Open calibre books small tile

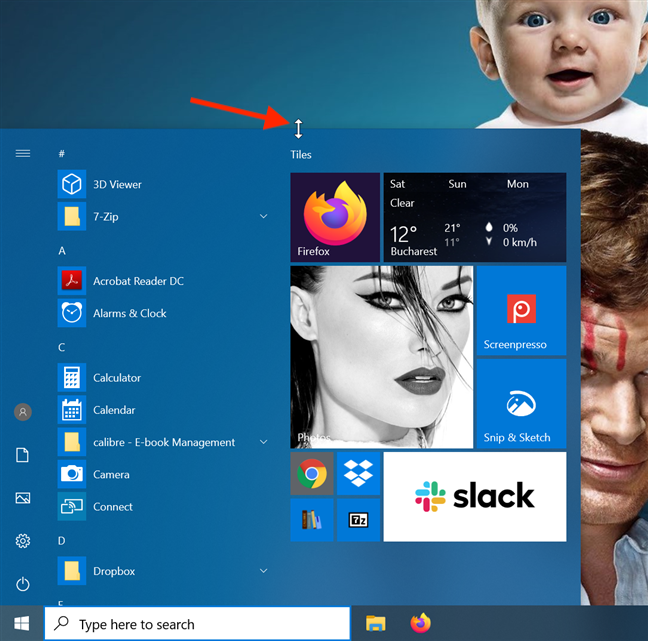click(312, 519)
